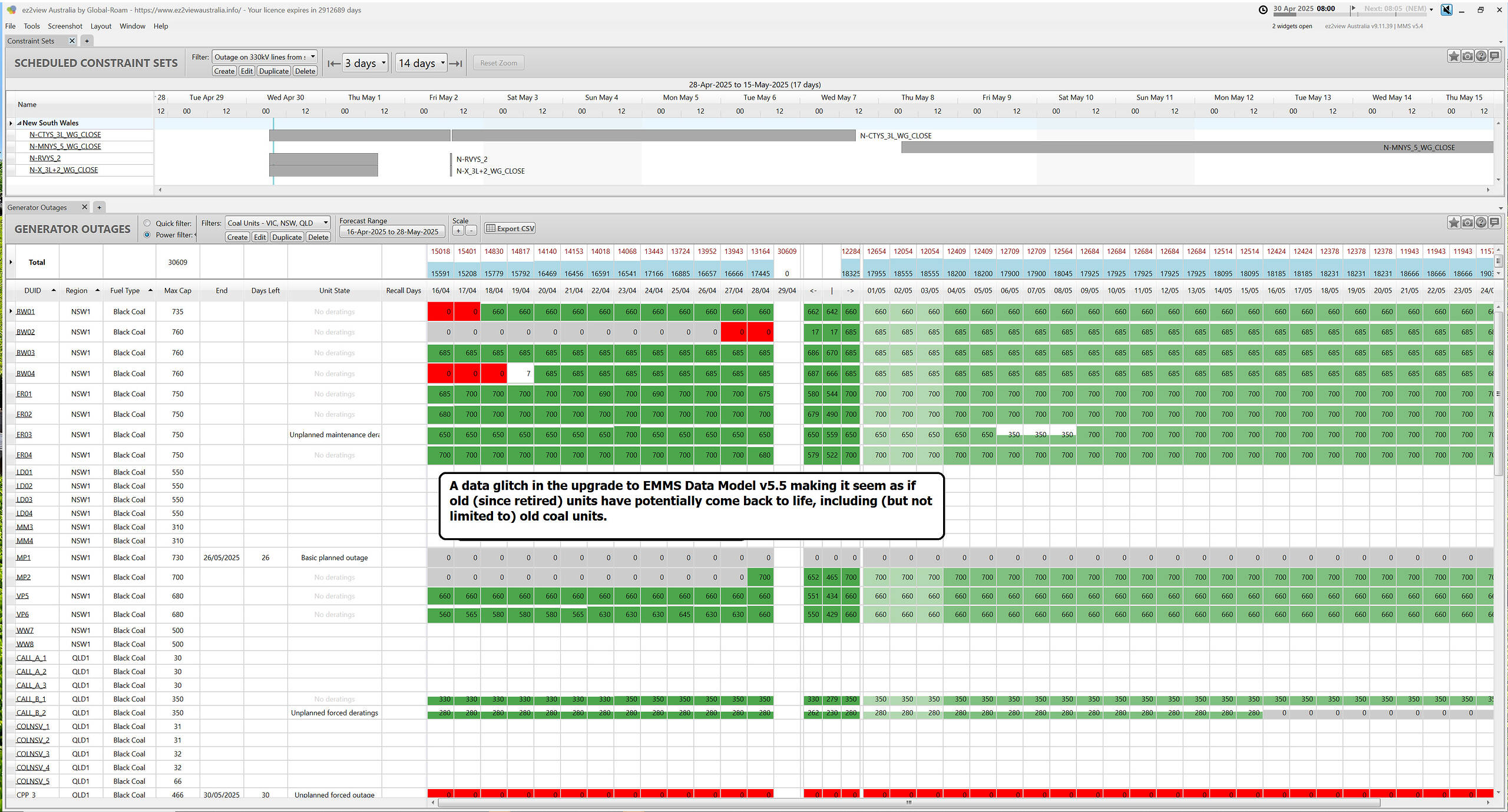Favourite the Constraint Sets widget with star icon
1508x812 pixels.
pyautogui.click(x=1454, y=56)
